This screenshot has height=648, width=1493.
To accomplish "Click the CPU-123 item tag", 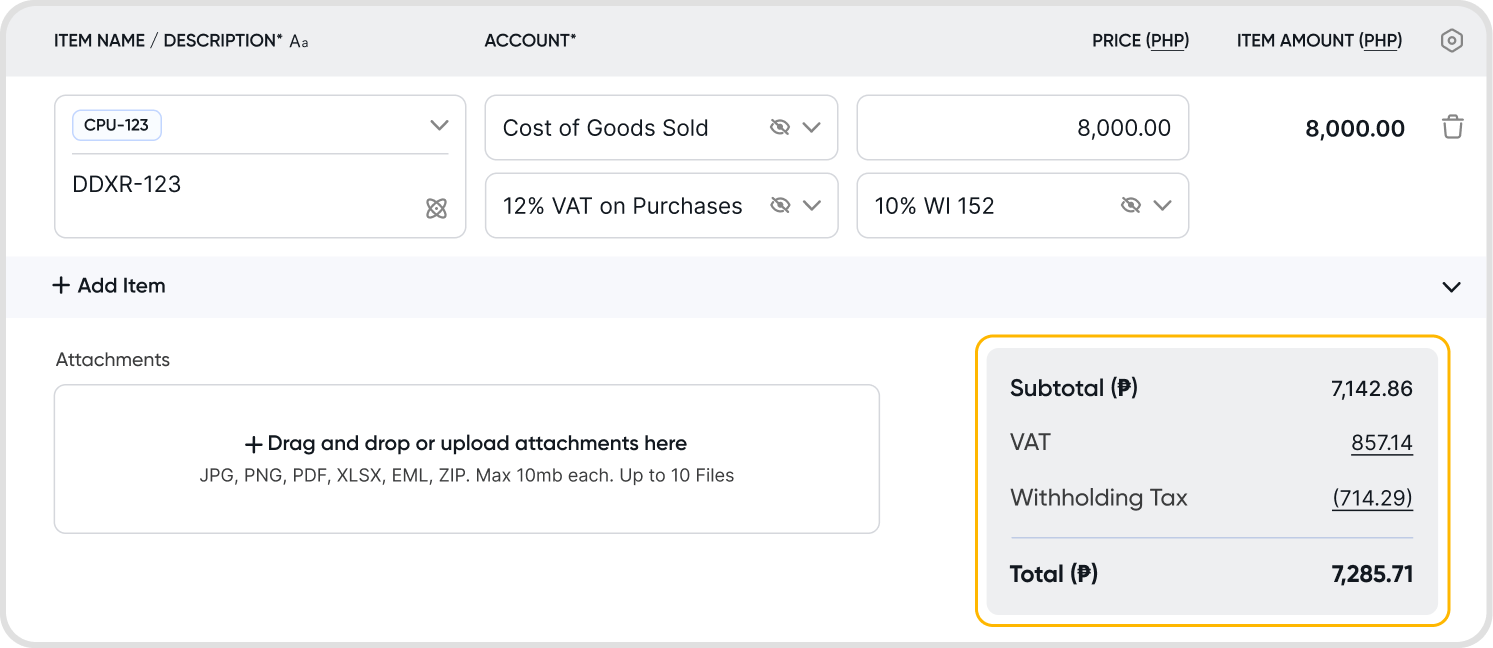I will 117,125.
